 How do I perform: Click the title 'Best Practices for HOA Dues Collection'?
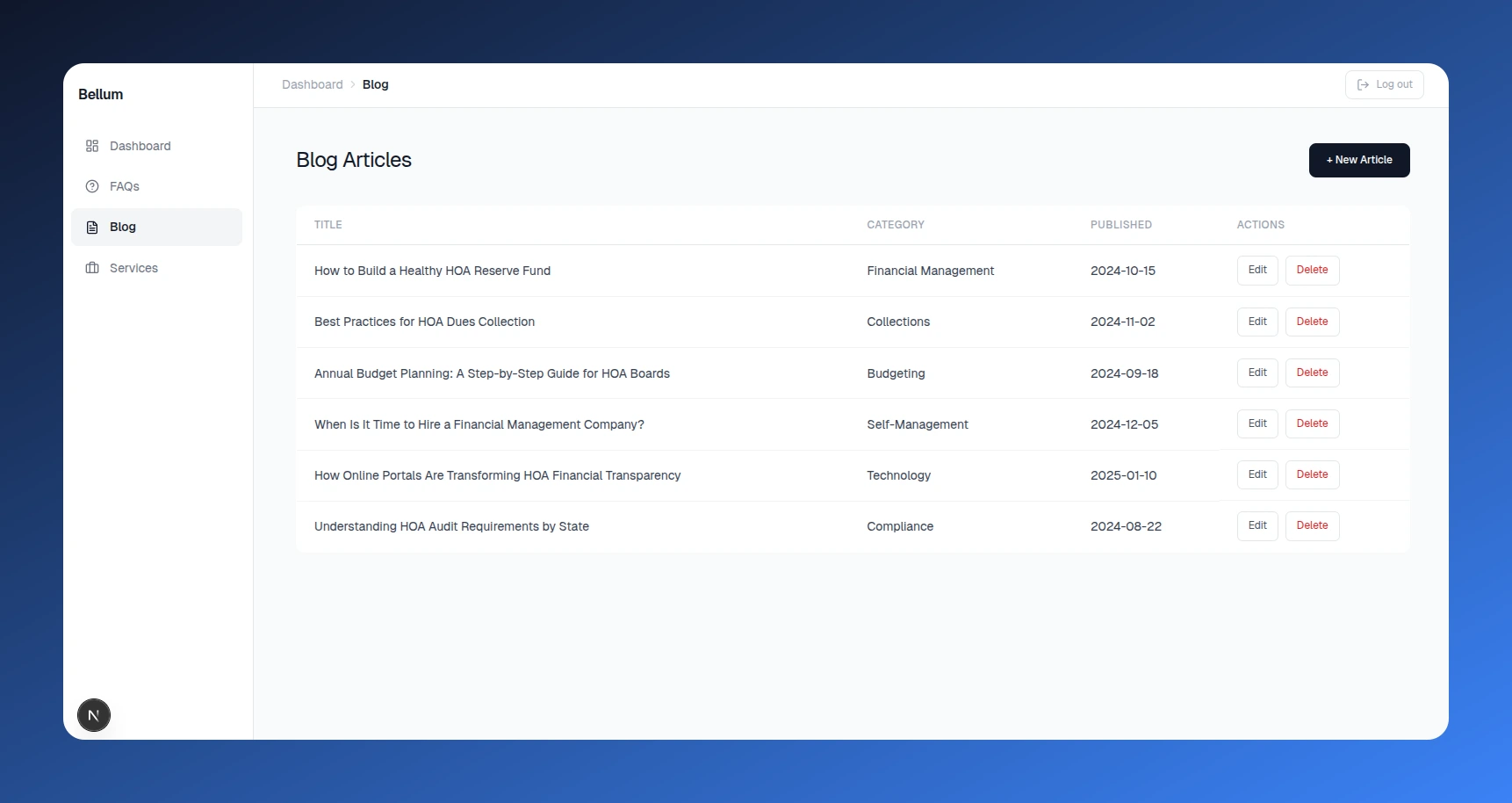[424, 322]
